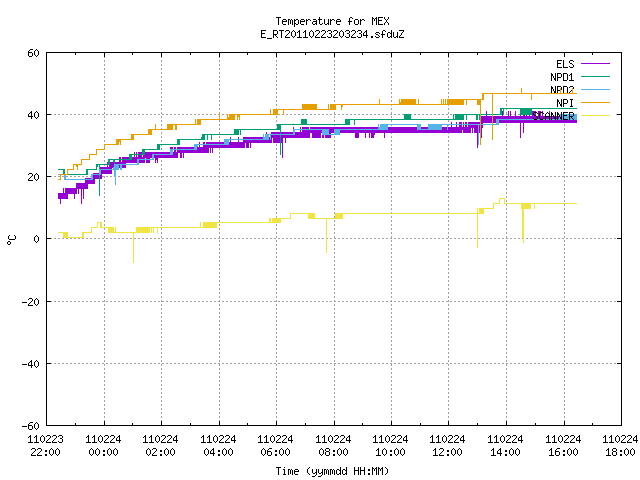Screen dimensions: 640x480
Task: Click the NPI legend label
Action: pyautogui.click(x=565, y=103)
